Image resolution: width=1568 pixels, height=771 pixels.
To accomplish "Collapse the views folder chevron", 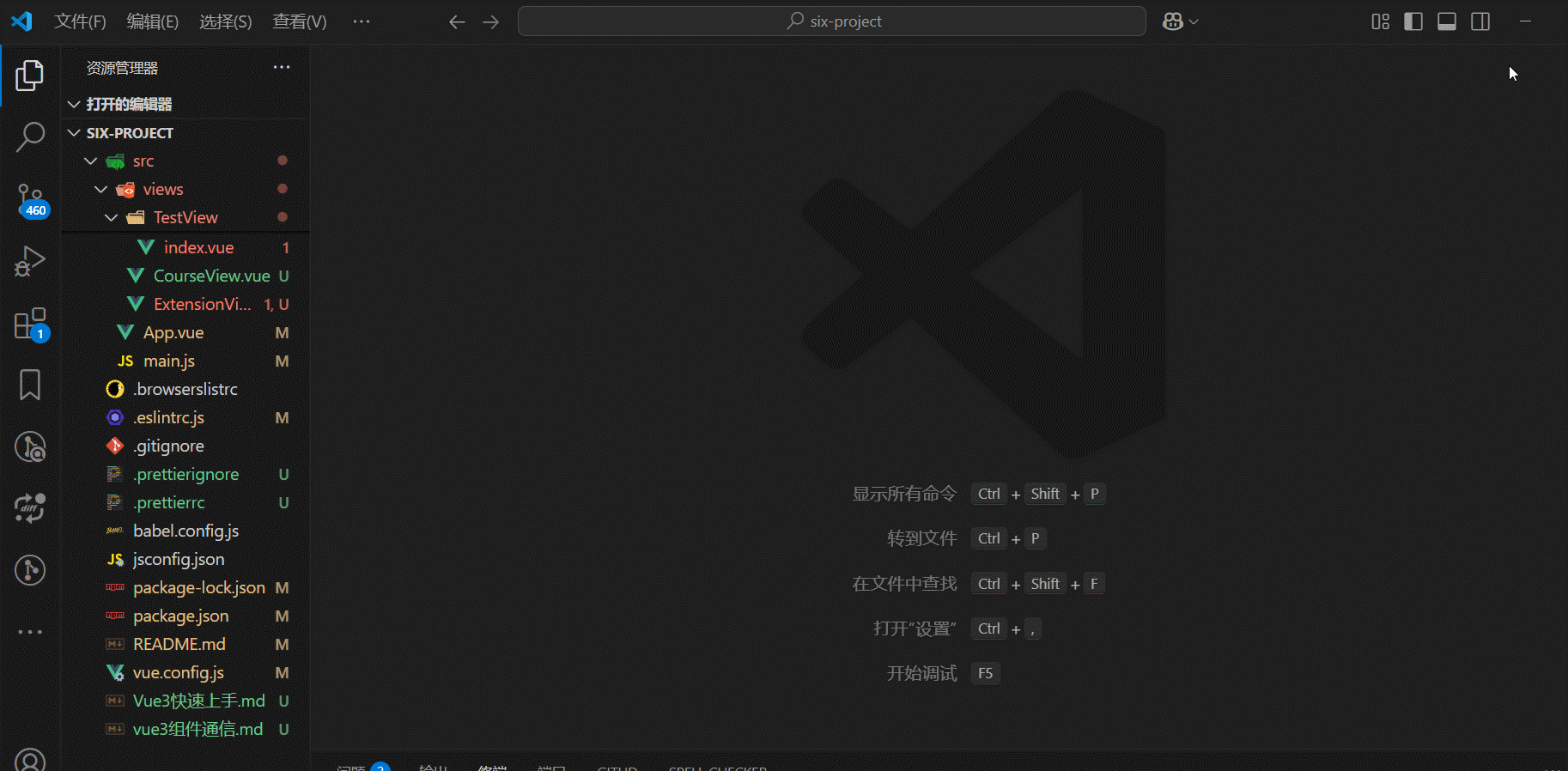I will pos(100,189).
